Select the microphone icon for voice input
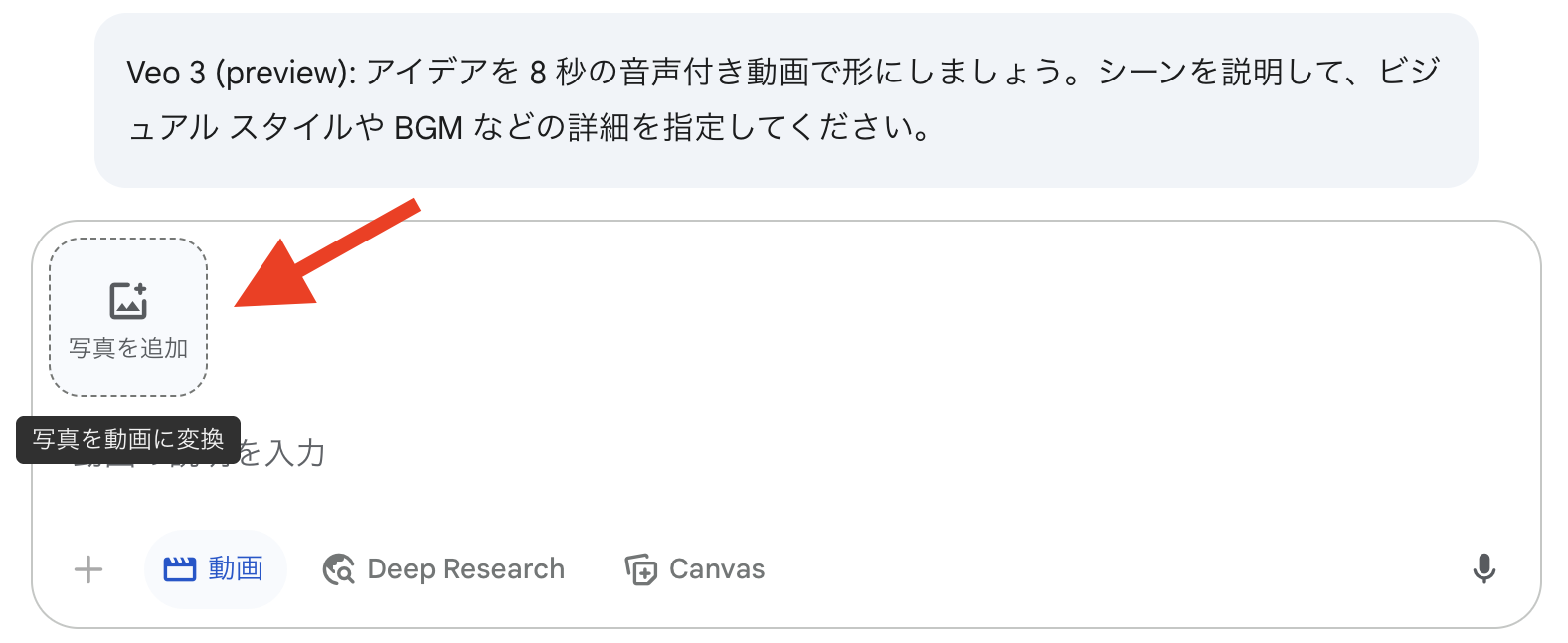1568x643 pixels. click(x=1483, y=568)
